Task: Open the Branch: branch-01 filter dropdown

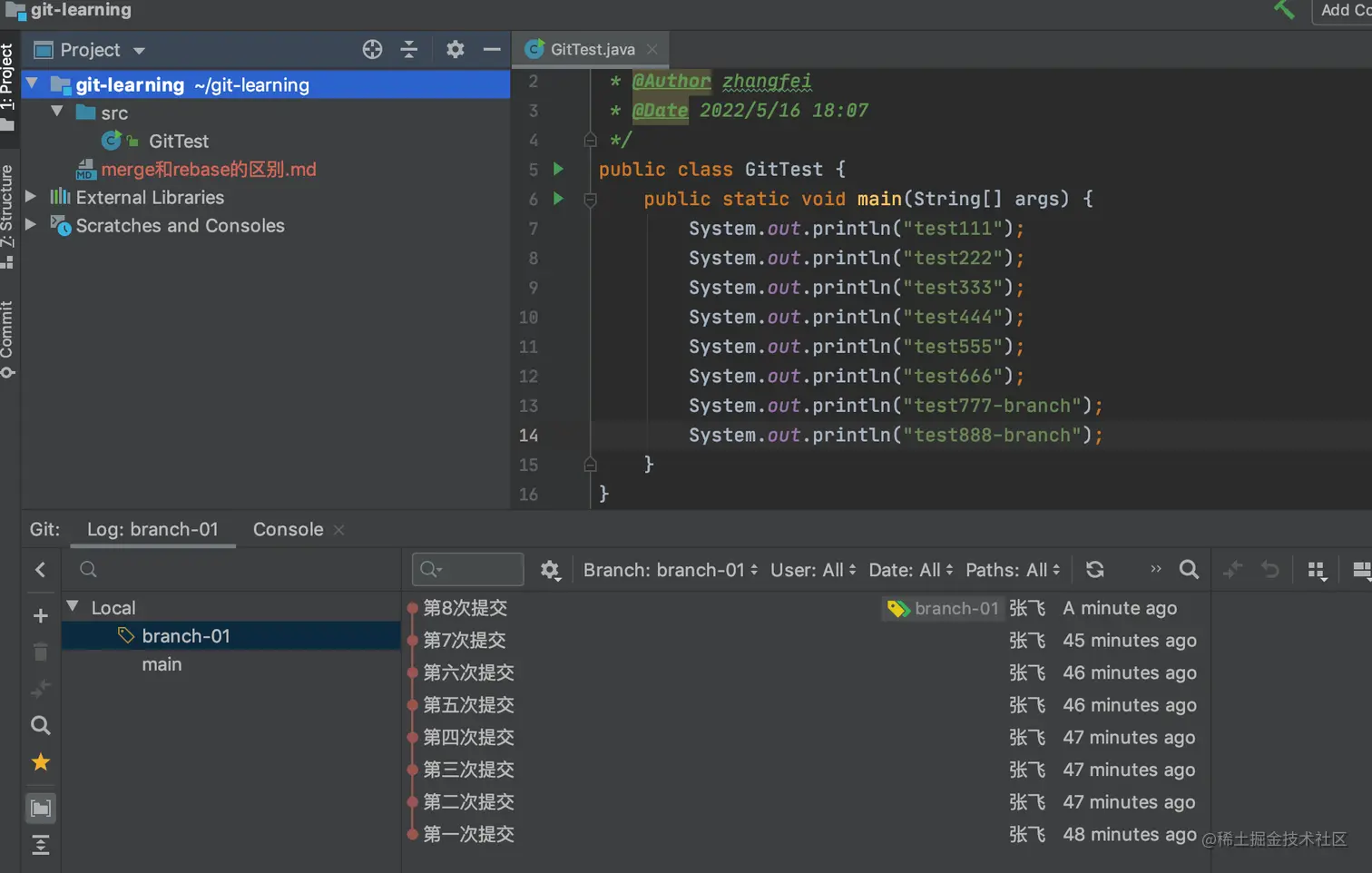Action: (x=670, y=570)
